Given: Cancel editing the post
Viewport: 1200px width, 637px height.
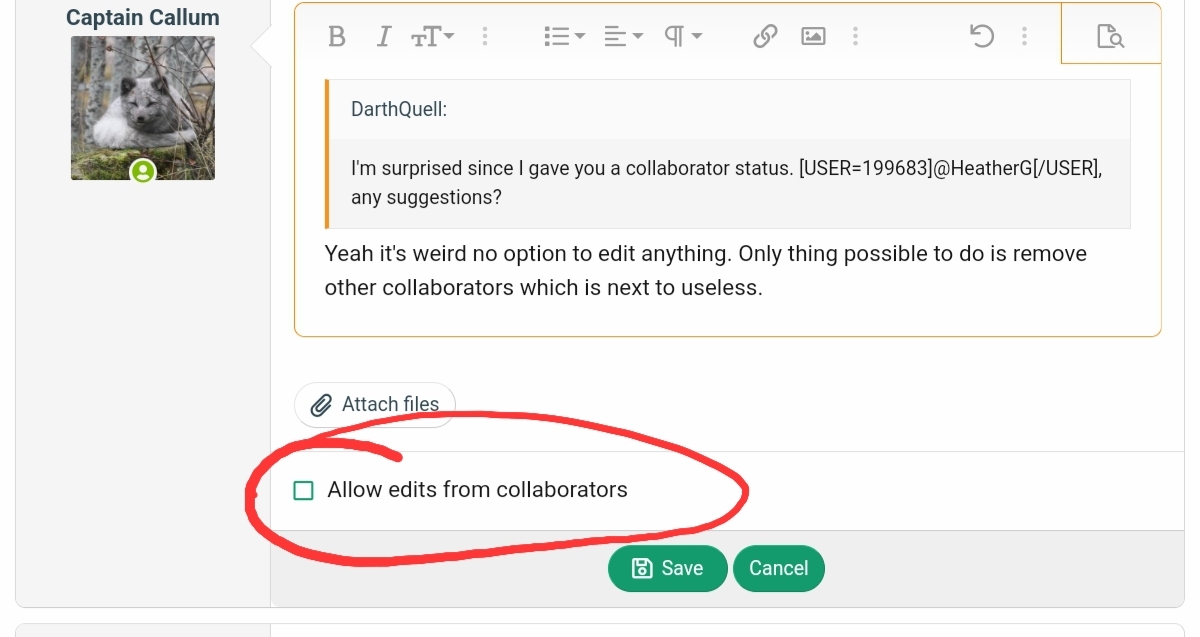Looking at the screenshot, I should coord(778,568).
